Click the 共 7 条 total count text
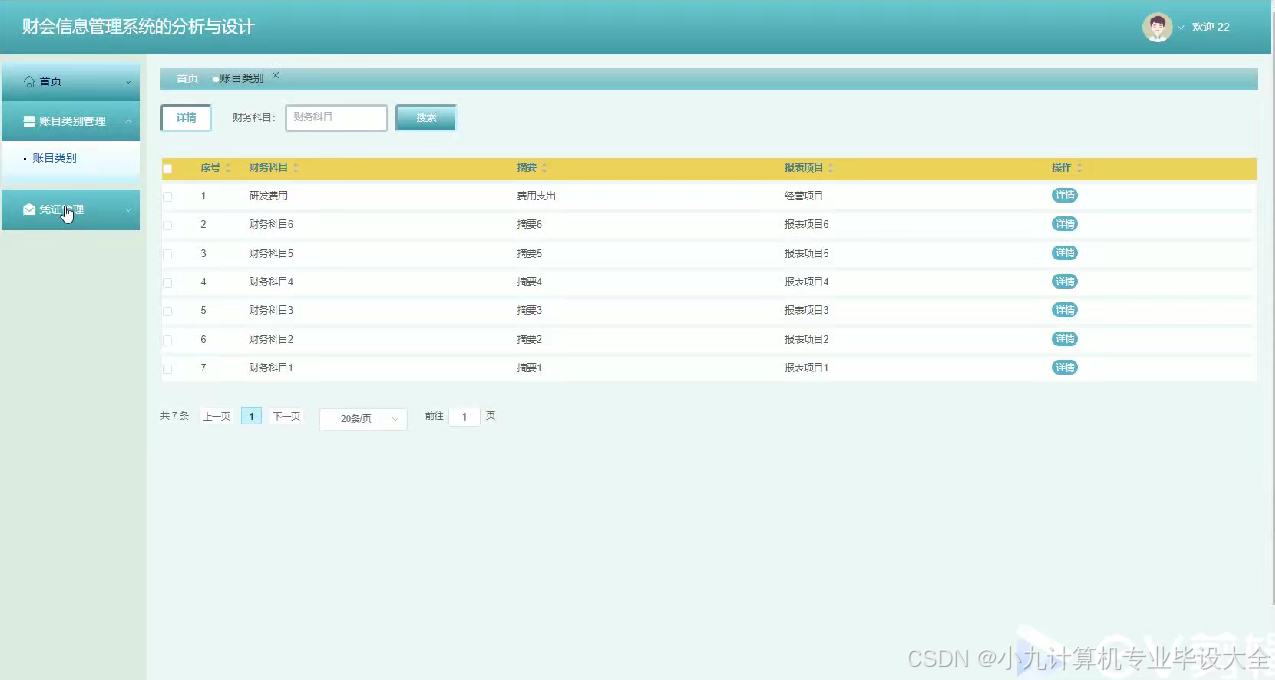 click(x=174, y=416)
